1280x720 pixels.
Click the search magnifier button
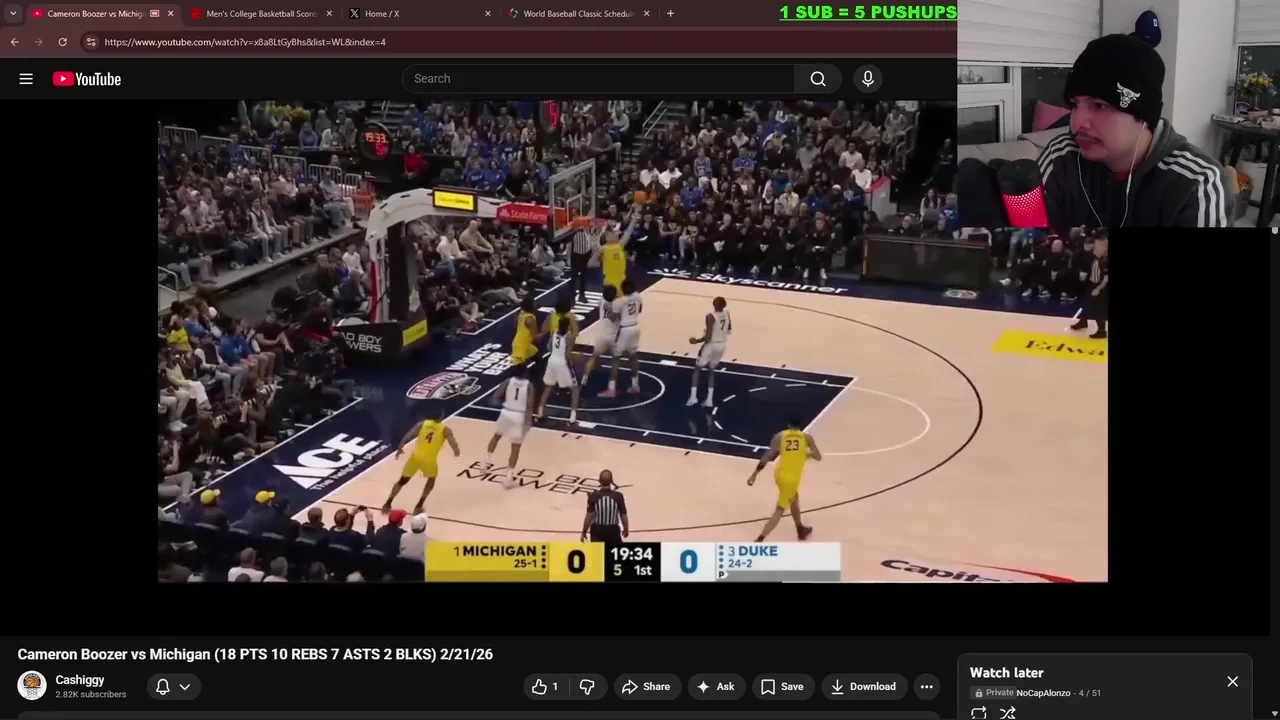point(818,79)
